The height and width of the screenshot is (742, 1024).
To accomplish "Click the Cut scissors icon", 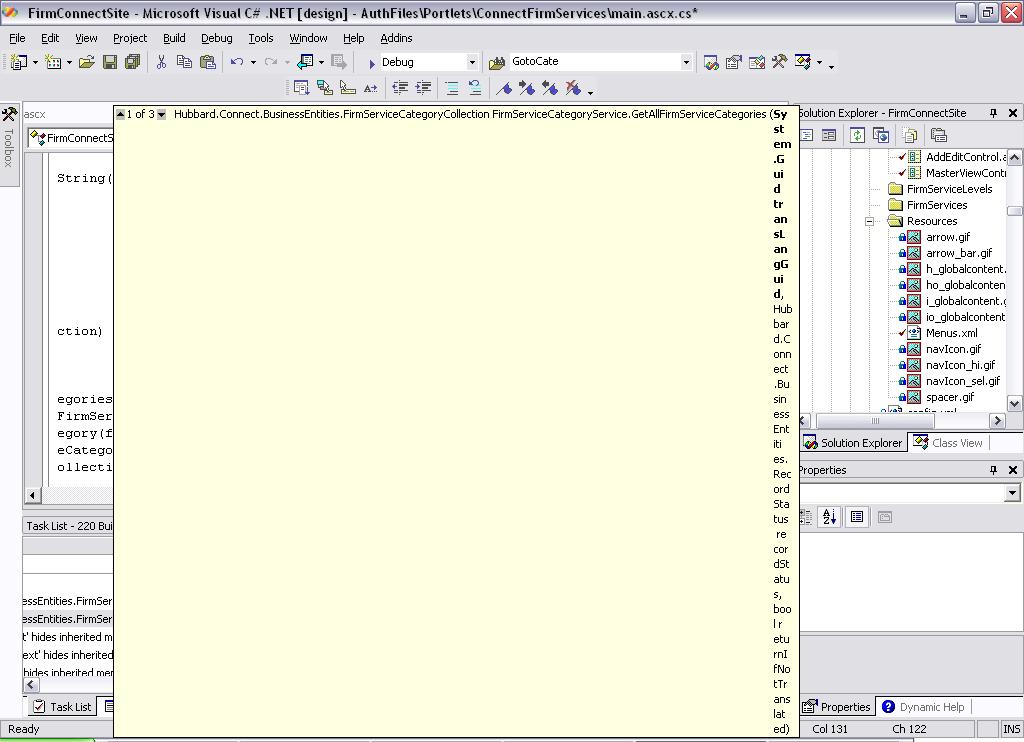I will tap(160, 62).
